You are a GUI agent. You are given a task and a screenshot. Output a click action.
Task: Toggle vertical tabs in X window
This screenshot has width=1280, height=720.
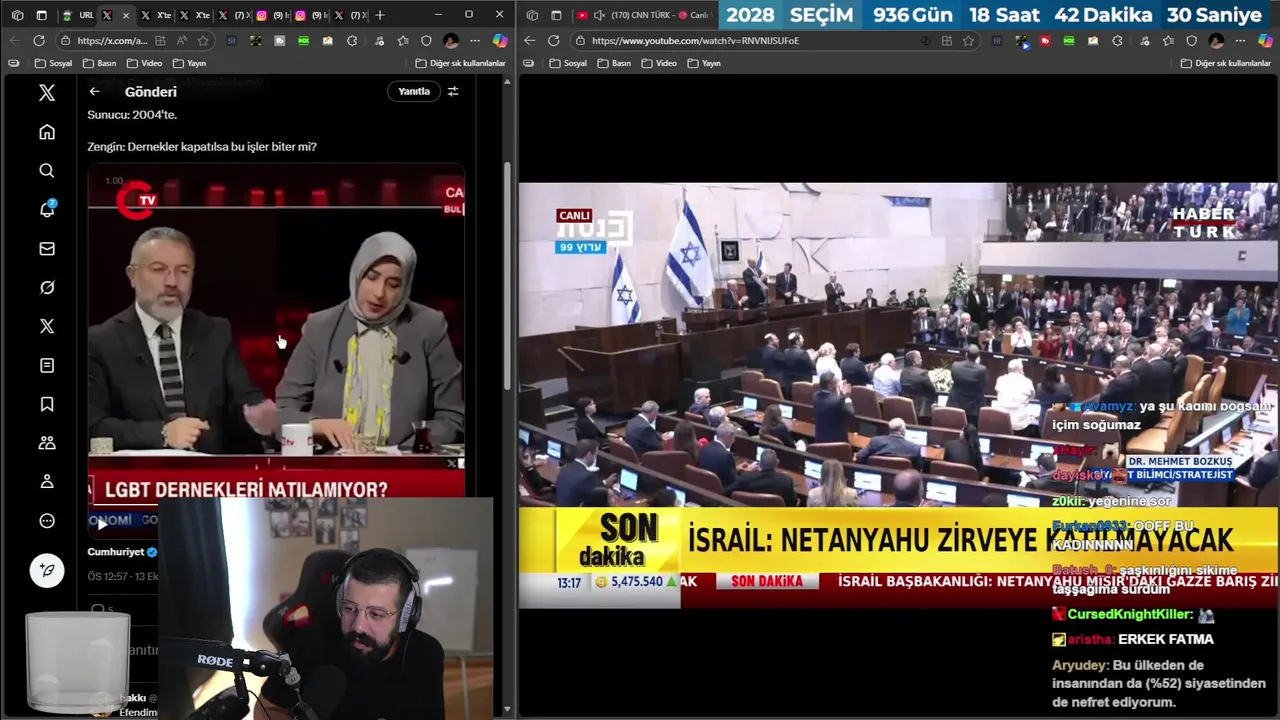41,15
